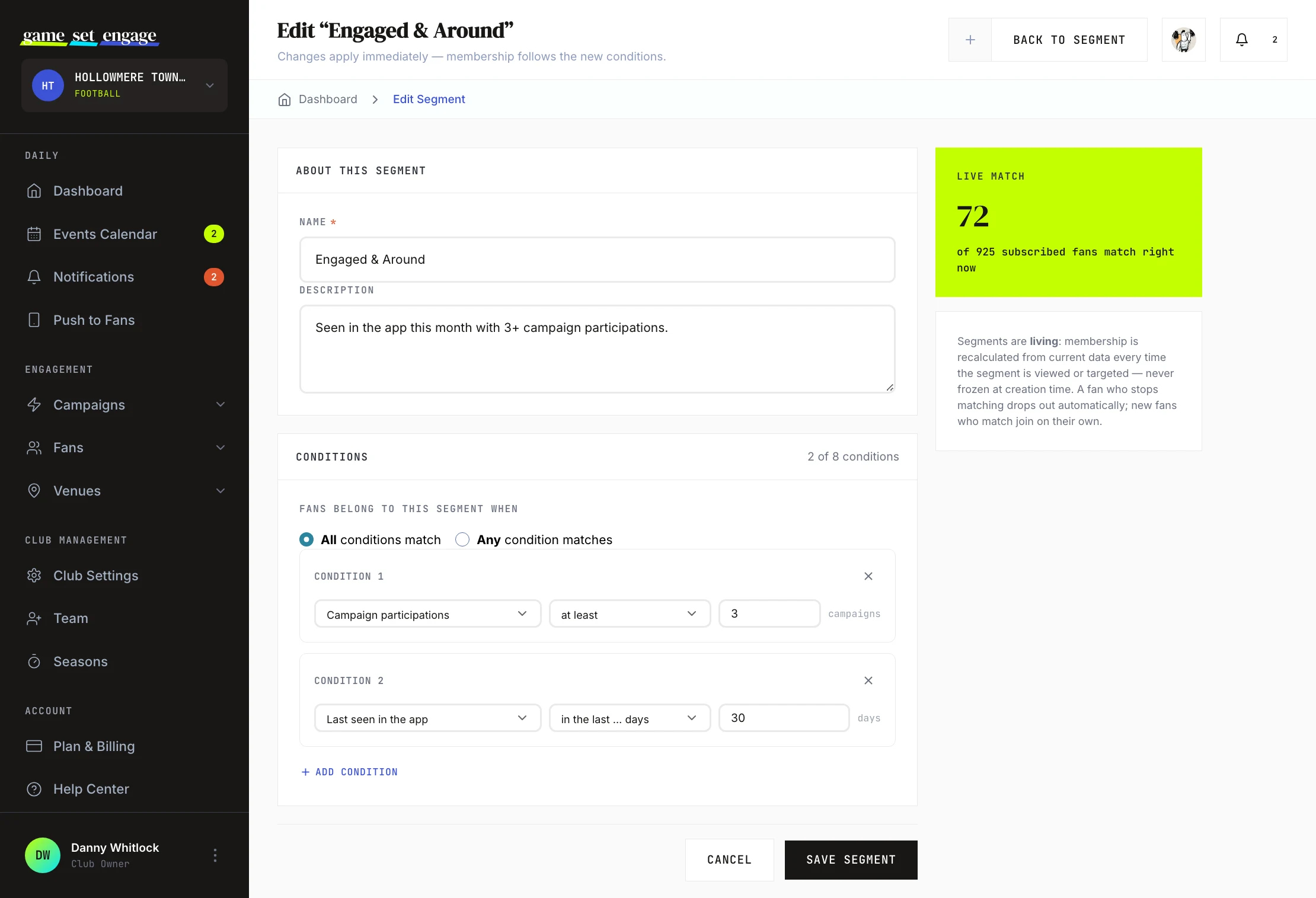
Task: Expand the Campaigns sidebar section
Action: (x=124, y=405)
